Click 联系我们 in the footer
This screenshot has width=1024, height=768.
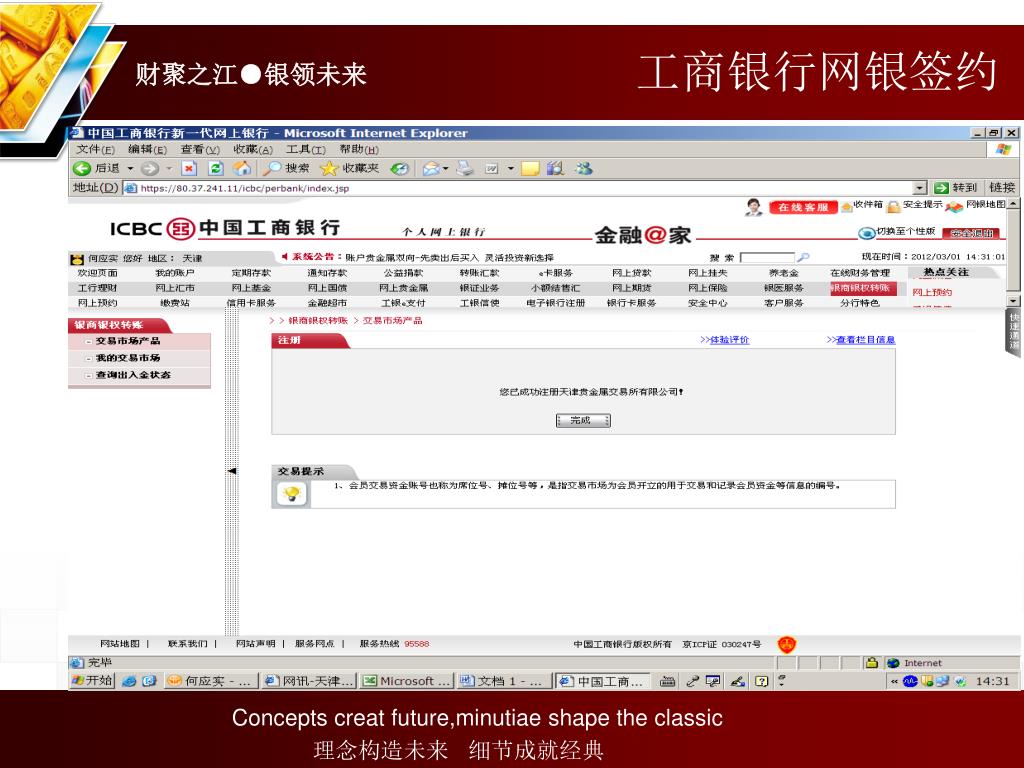pos(187,644)
